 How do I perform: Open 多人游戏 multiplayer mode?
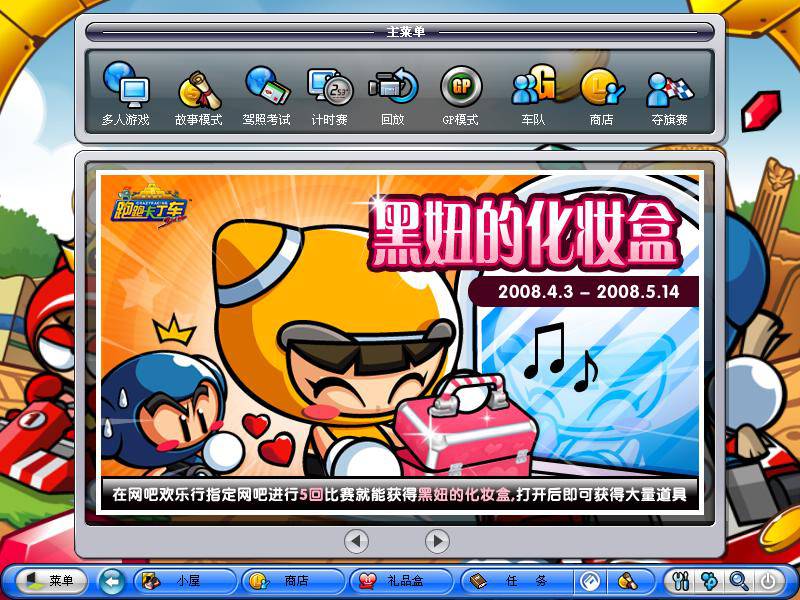click(126, 95)
